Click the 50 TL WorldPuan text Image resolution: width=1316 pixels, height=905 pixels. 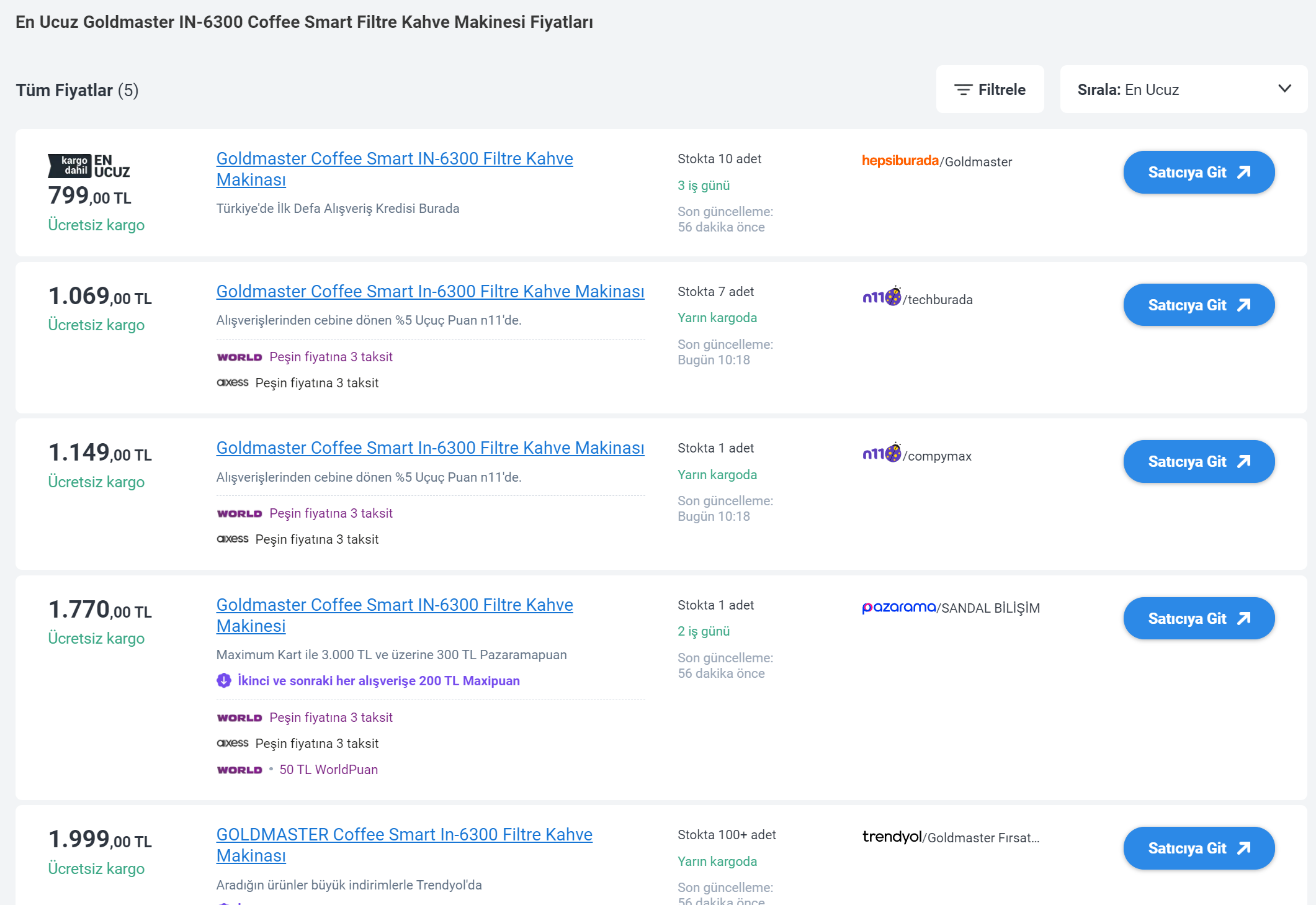click(328, 770)
